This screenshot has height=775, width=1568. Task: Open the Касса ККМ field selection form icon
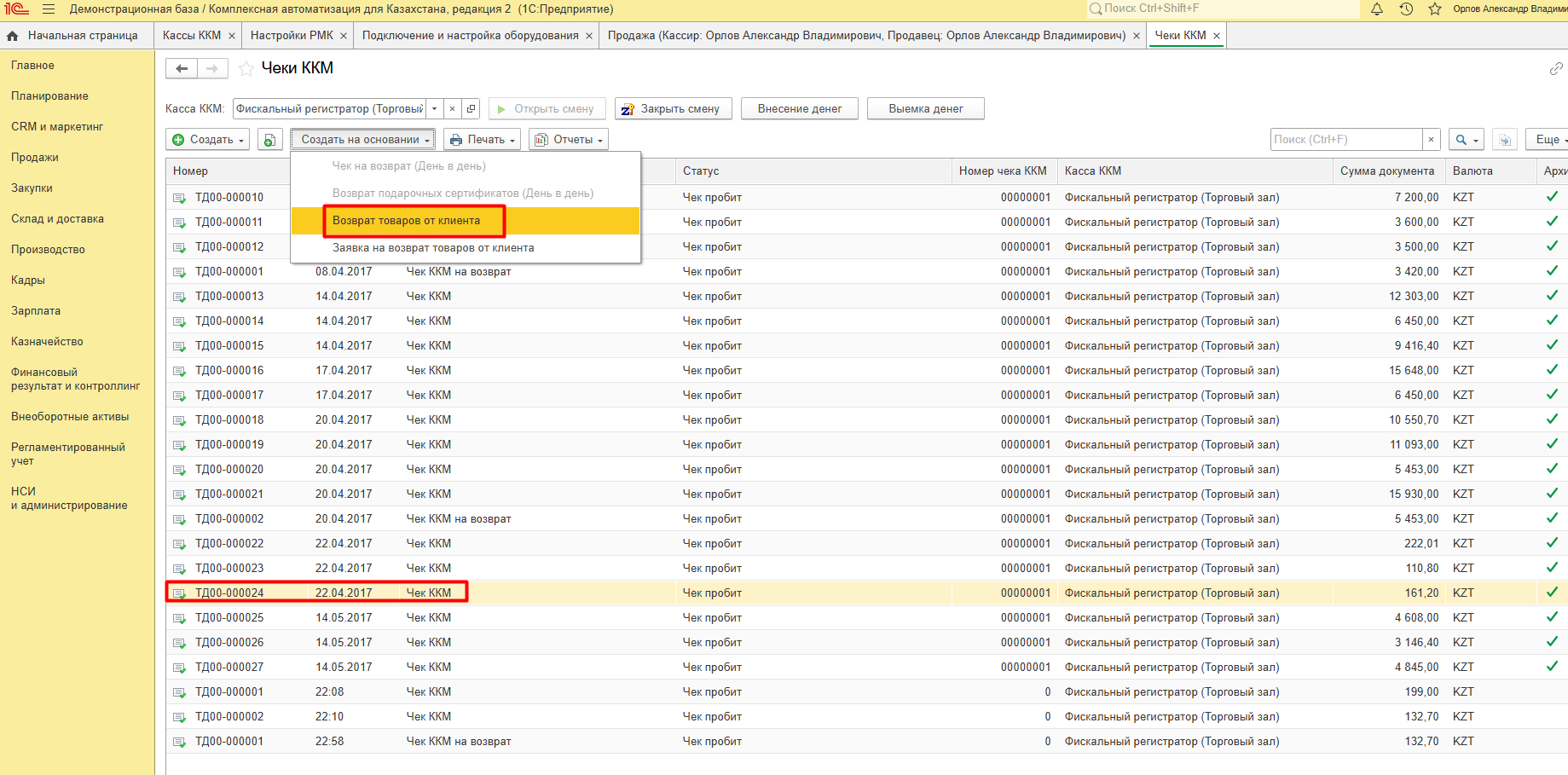coord(471,109)
